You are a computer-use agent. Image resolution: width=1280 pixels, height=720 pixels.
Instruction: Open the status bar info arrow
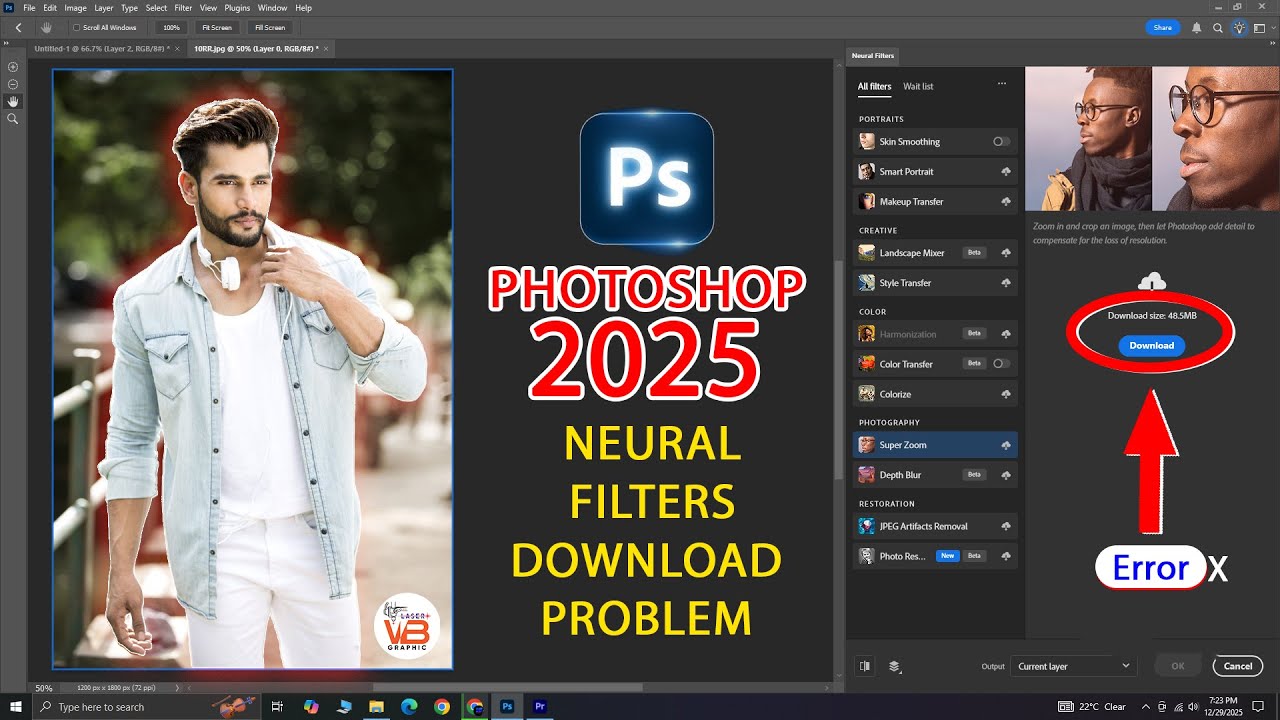tap(178, 688)
